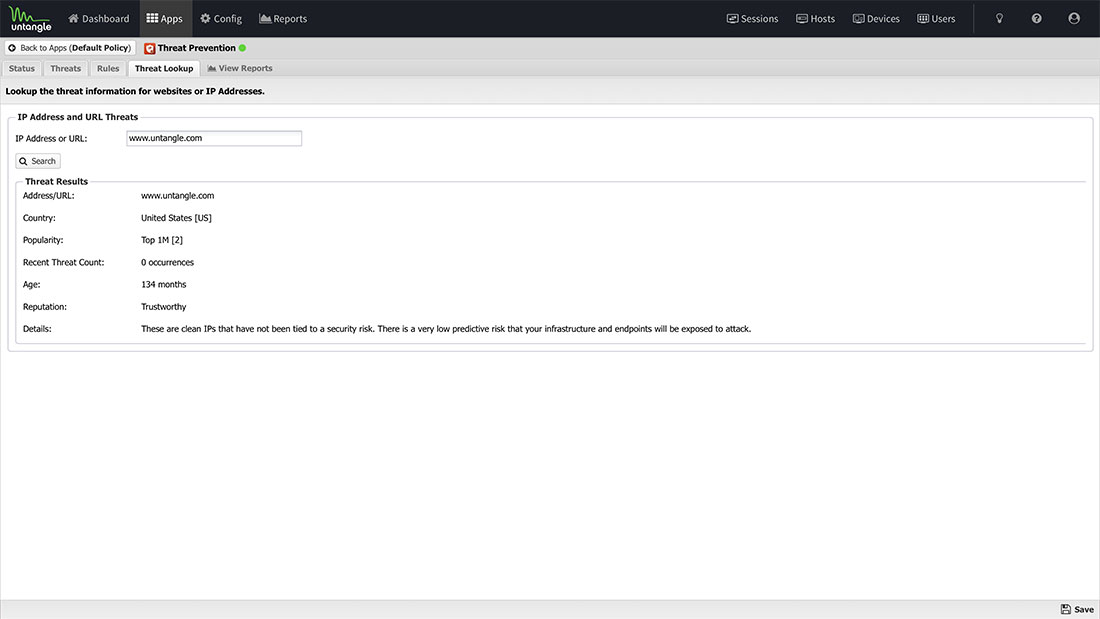Image resolution: width=1100 pixels, height=619 pixels.
Task: Open the Reports section
Action: (283, 19)
